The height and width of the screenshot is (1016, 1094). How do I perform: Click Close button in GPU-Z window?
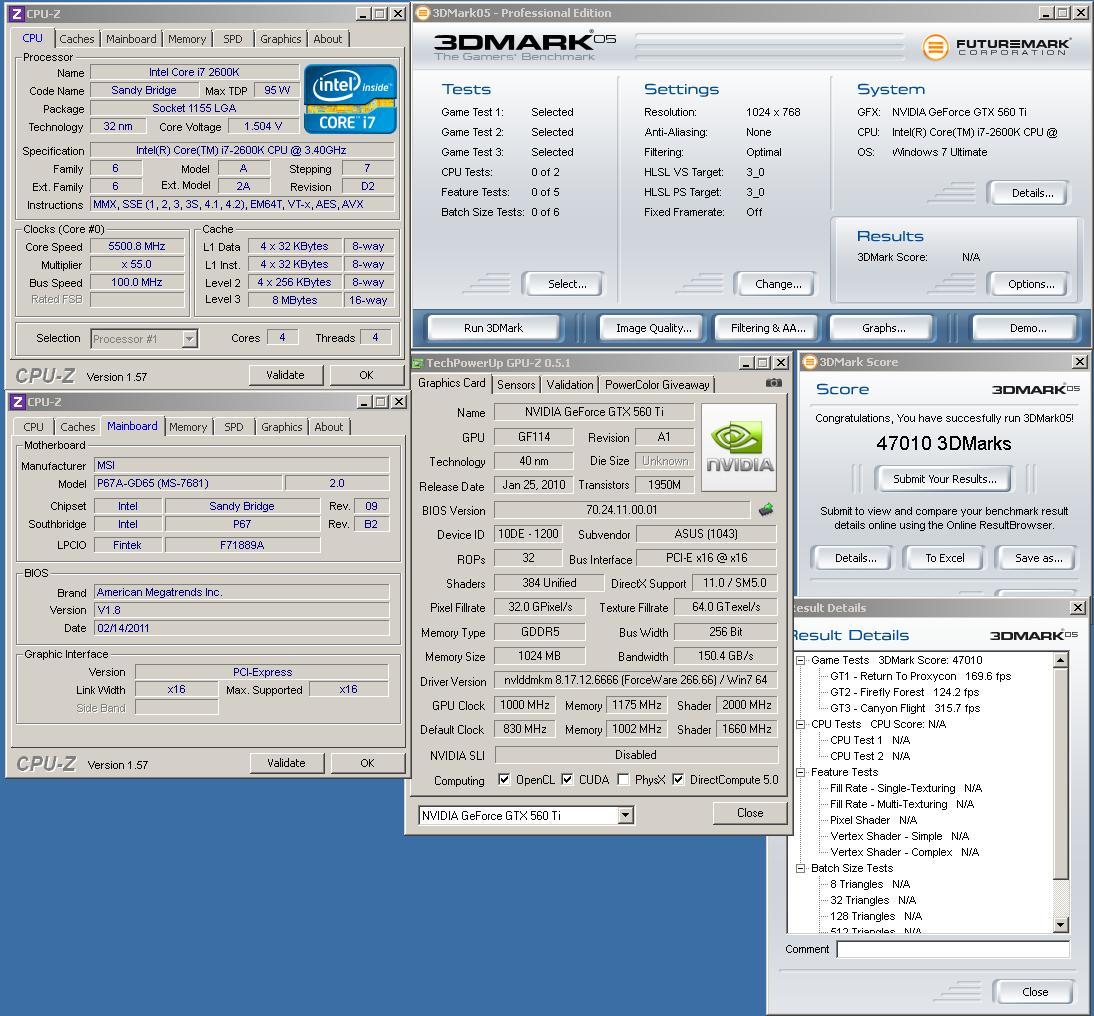click(x=749, y=813)
